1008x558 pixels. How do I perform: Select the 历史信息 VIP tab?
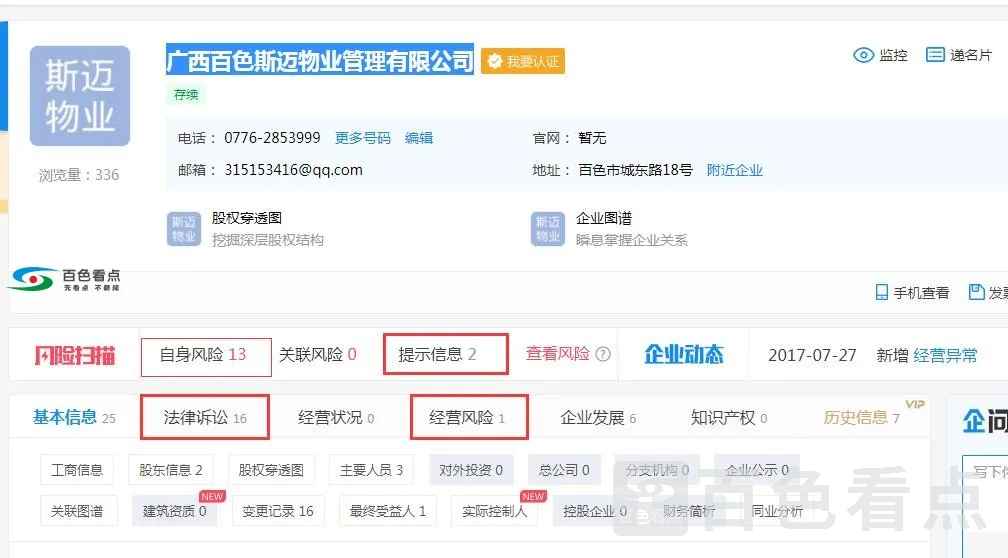[861, 417]
